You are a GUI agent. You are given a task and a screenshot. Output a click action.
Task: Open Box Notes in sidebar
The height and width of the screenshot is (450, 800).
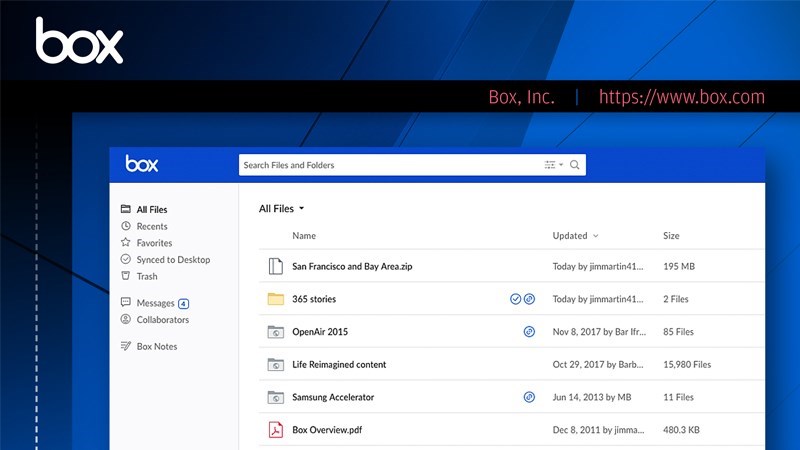pos(157,346)
